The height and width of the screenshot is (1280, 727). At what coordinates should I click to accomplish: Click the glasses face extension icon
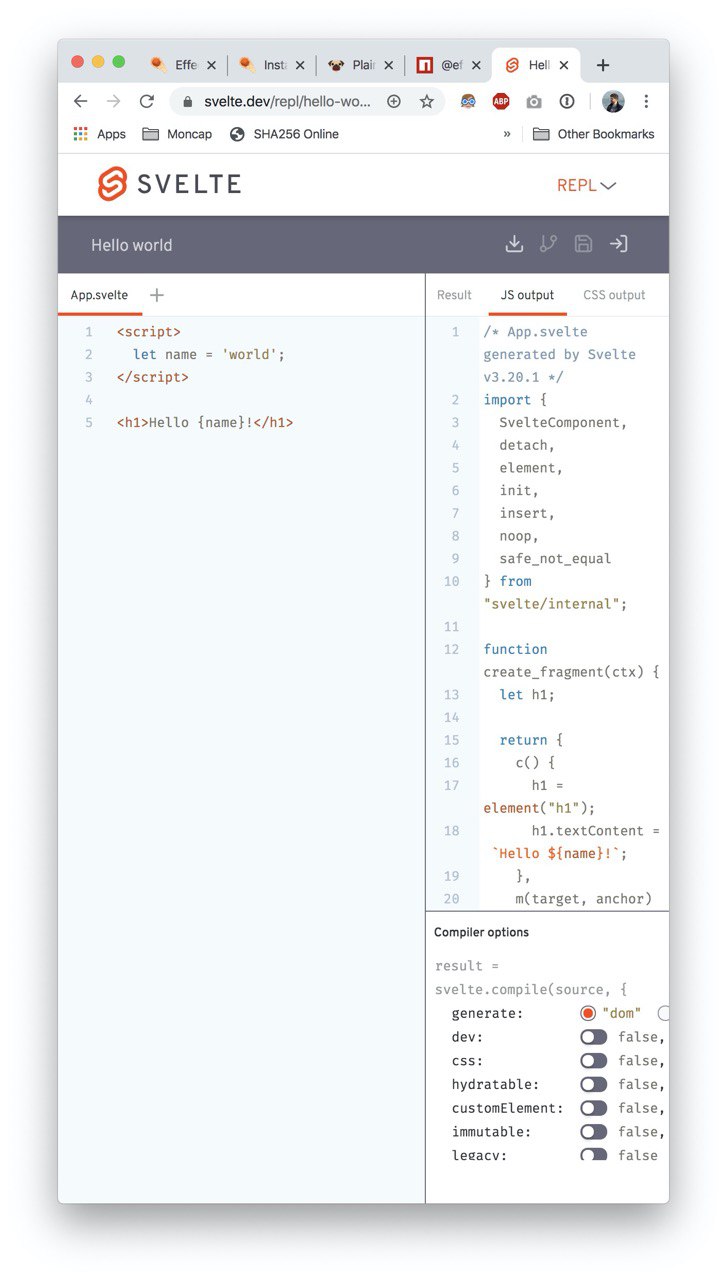coord(468,101)
